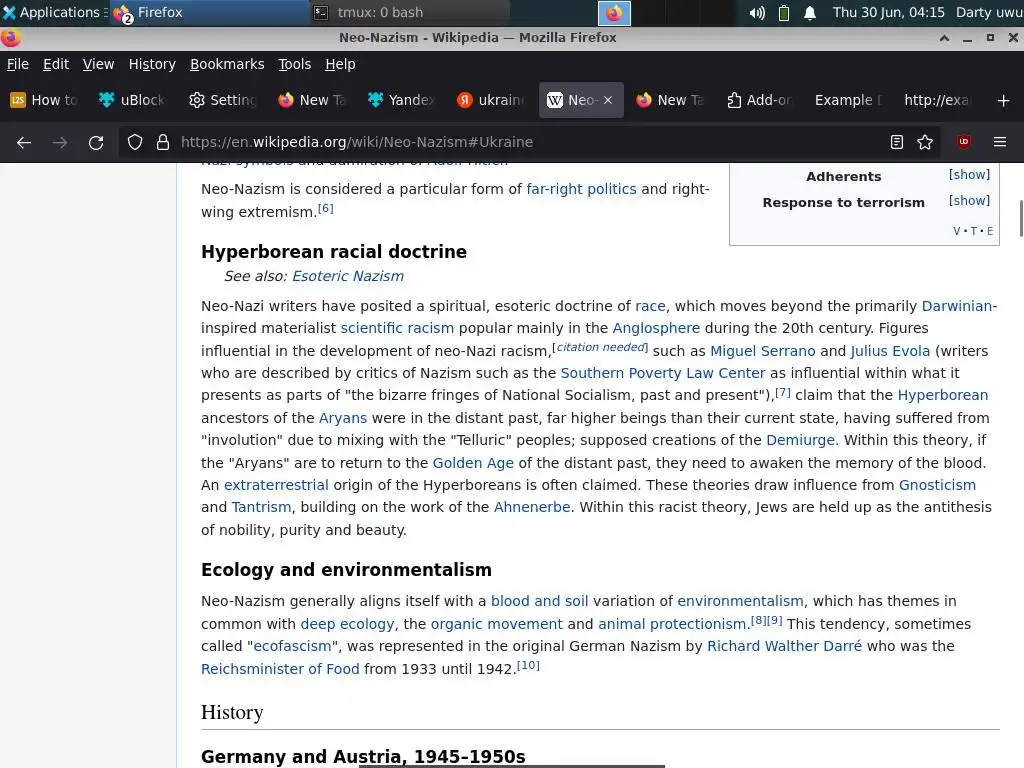Screen dimensions: 1024x768
Task: Switch to the 'How to' tab
Action: (44, 100)
